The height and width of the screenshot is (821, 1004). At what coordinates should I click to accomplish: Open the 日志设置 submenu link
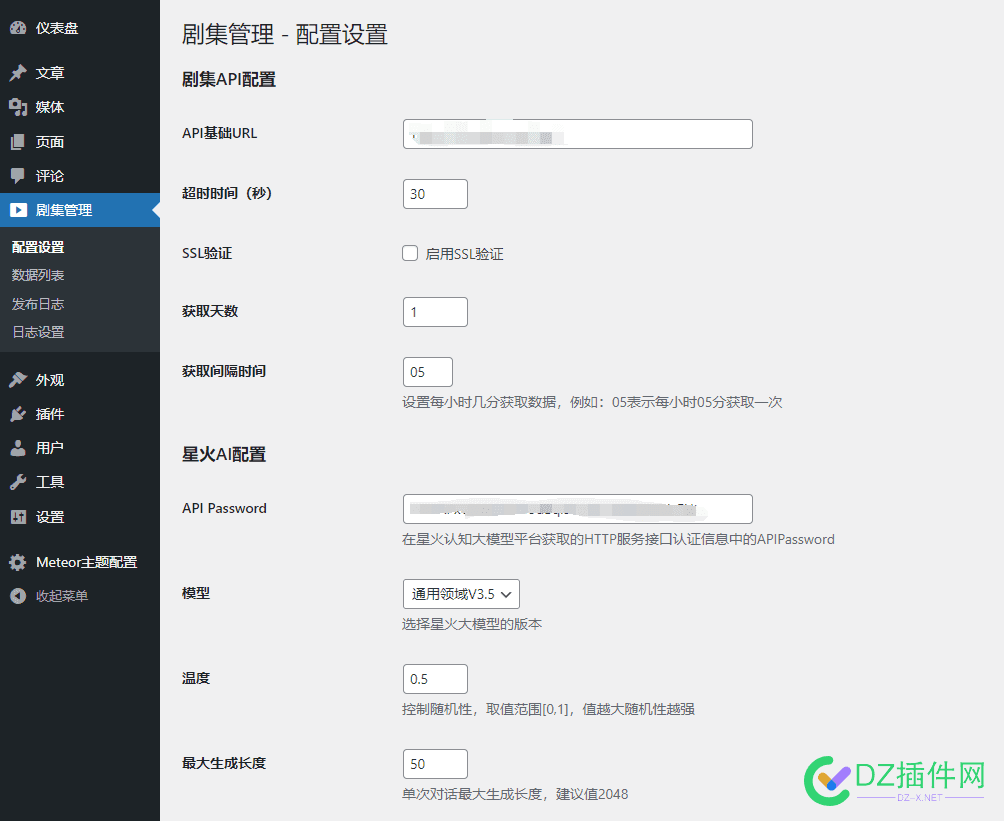tap(38, 332)
